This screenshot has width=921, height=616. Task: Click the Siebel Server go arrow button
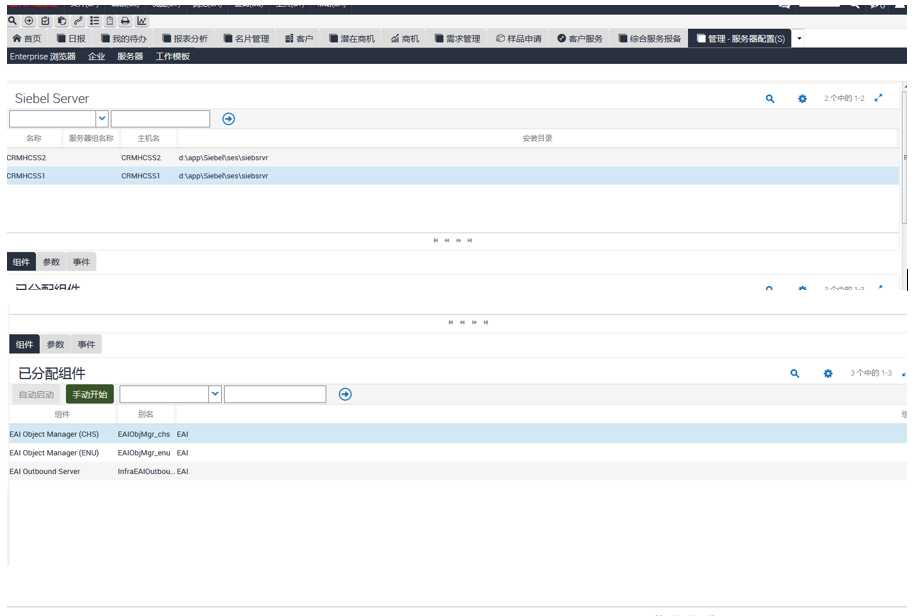click(228, 119)
